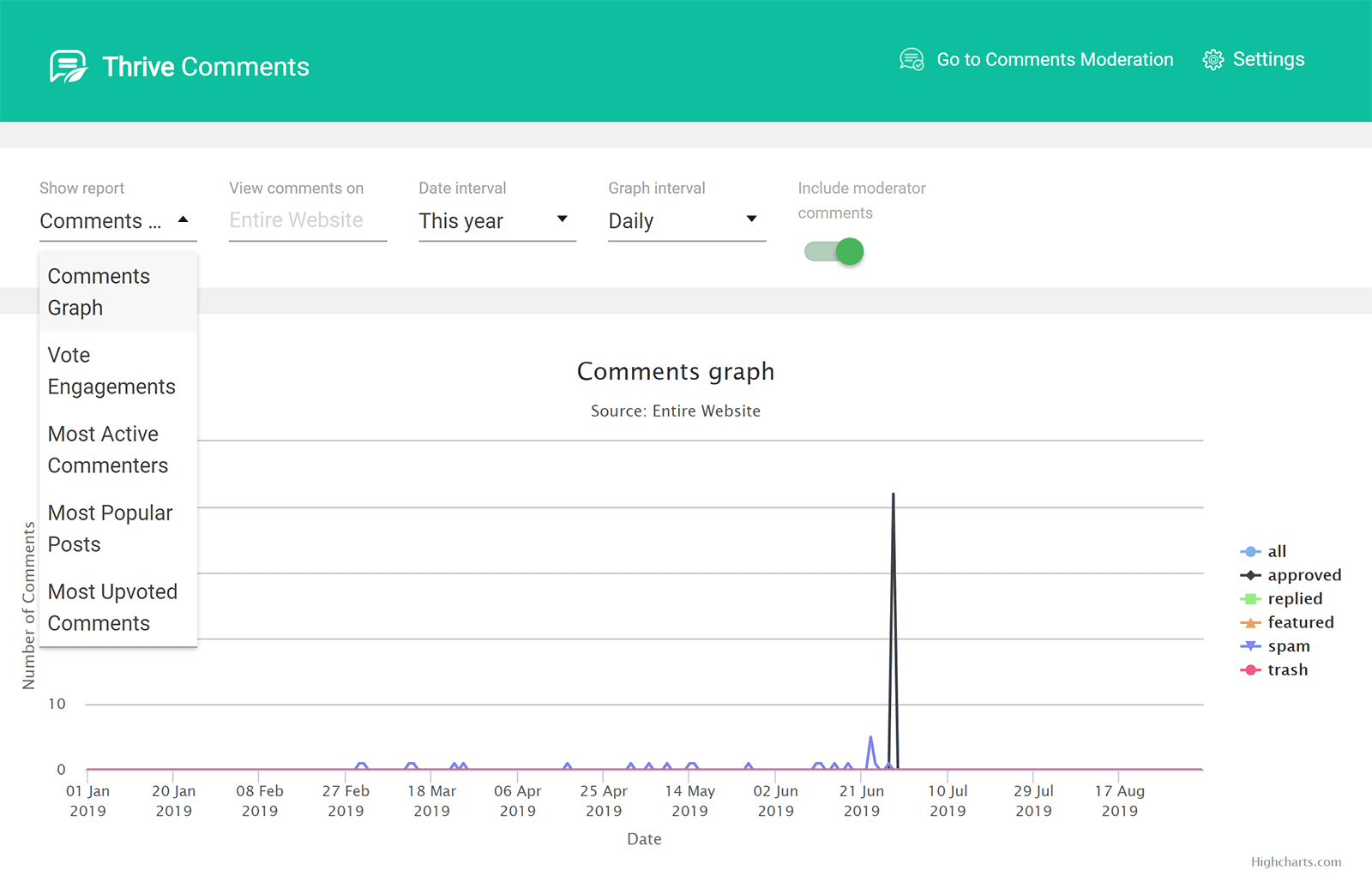
Task: Click the 27 Feb 2019 axis label
Action: click(346, 801)
